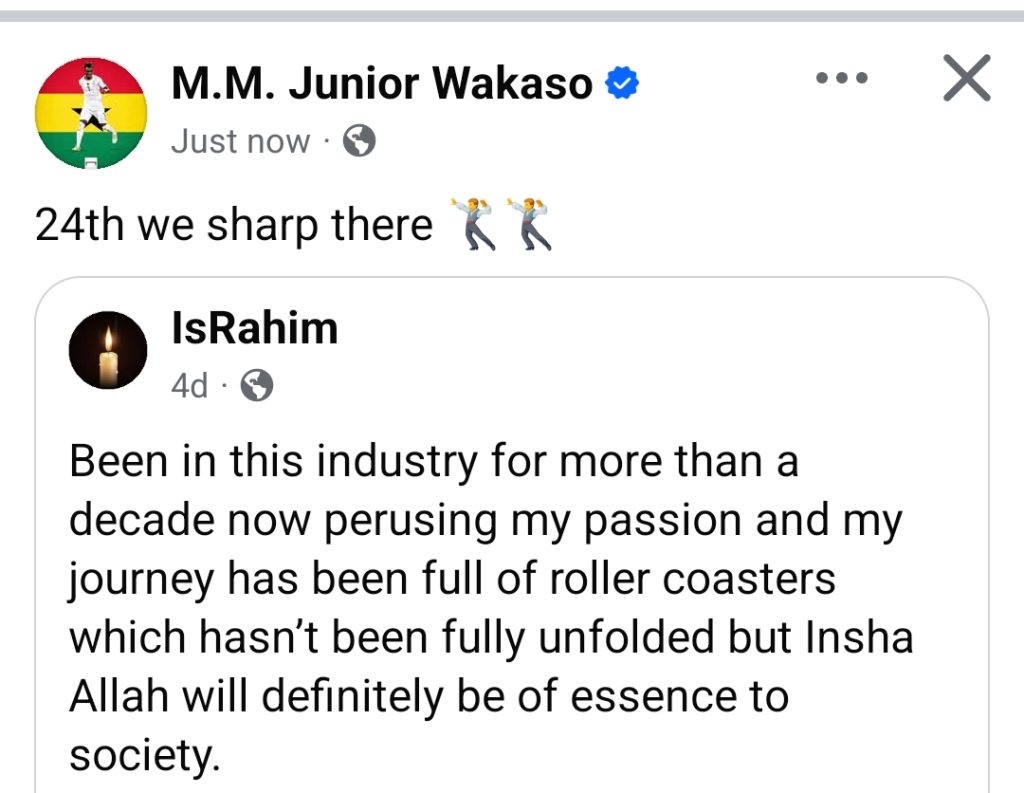The width and height of the screenshot is (1024, 793).
Task: Click blank space right of IsRahim's name
Action: [653, 328]
